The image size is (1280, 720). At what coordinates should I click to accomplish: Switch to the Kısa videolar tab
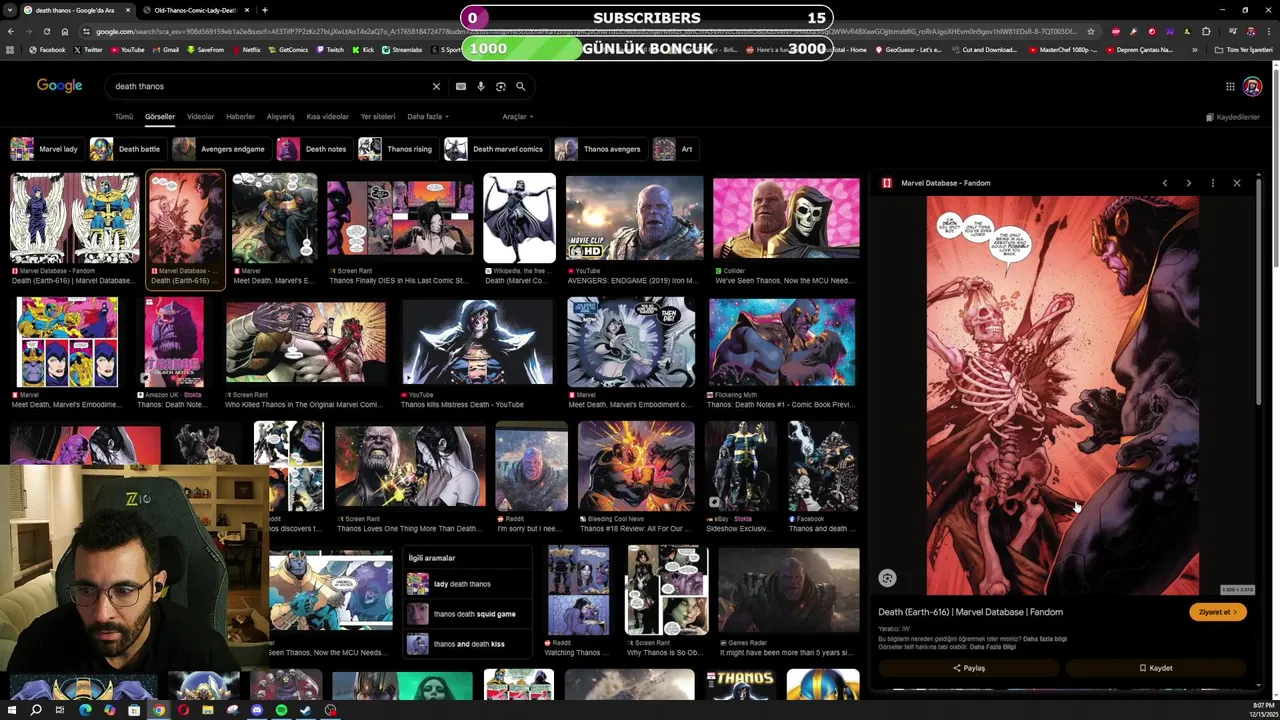327,116
